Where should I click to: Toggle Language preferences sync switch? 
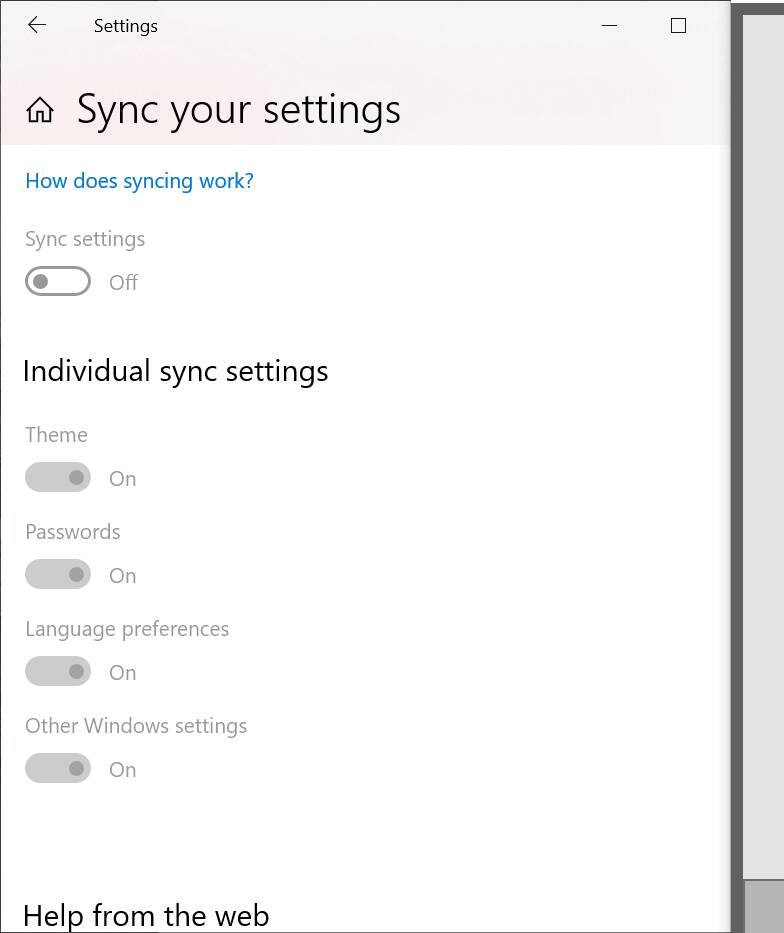[x=58, y=671]
